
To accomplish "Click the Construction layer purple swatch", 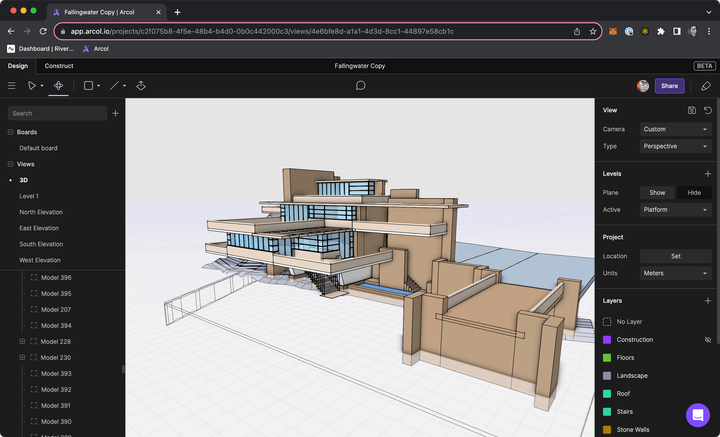I will coord(607,340).
